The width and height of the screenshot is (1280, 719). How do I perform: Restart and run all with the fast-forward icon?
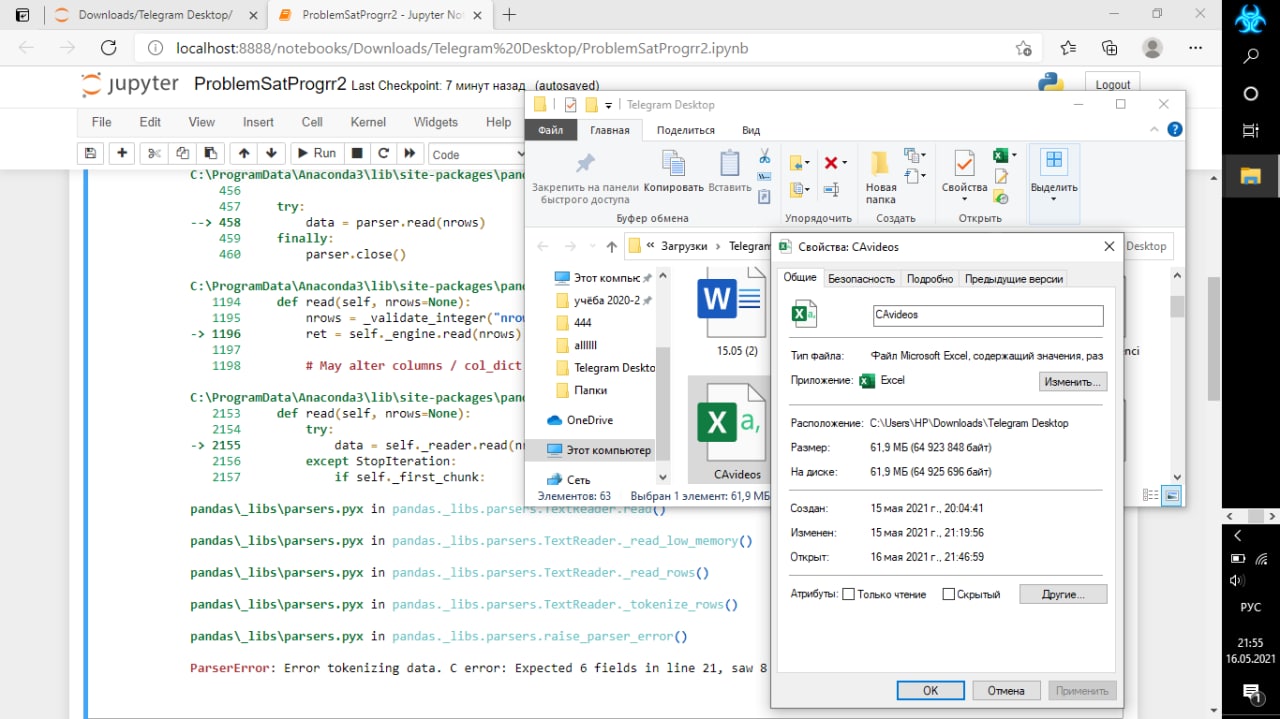[409, 153]
